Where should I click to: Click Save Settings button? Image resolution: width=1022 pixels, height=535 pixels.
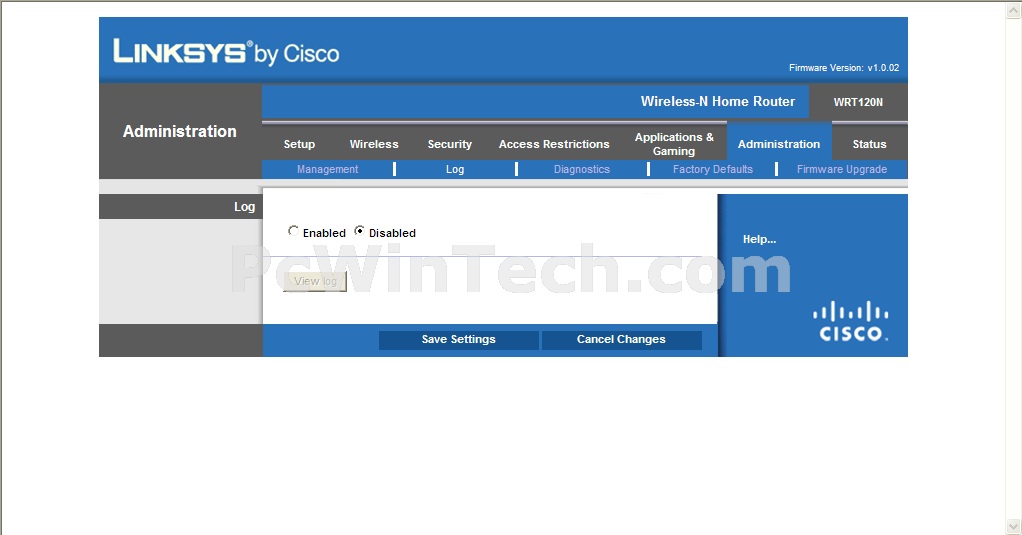tap(458, 340)
